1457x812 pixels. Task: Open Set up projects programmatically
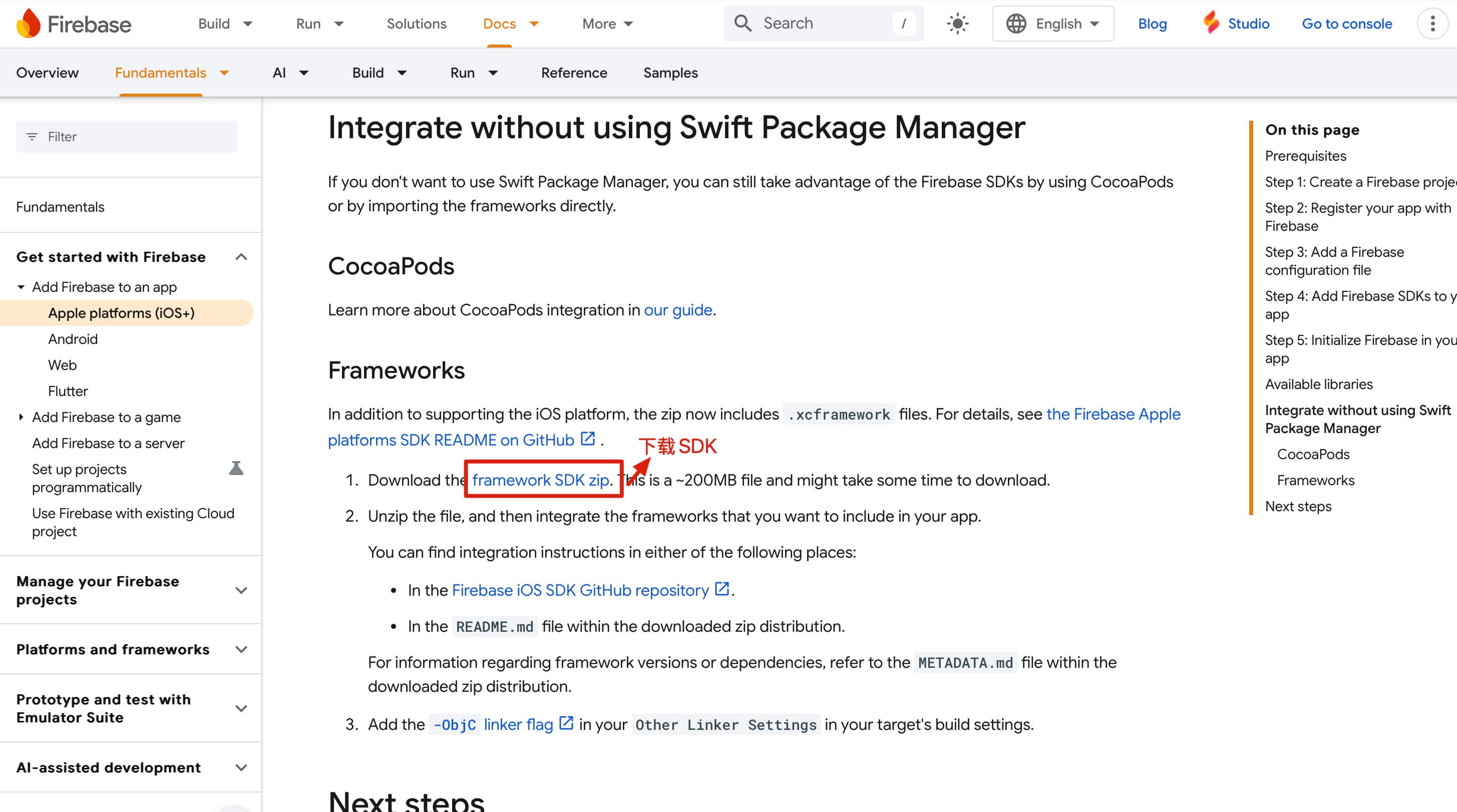(x=87, y=478)
